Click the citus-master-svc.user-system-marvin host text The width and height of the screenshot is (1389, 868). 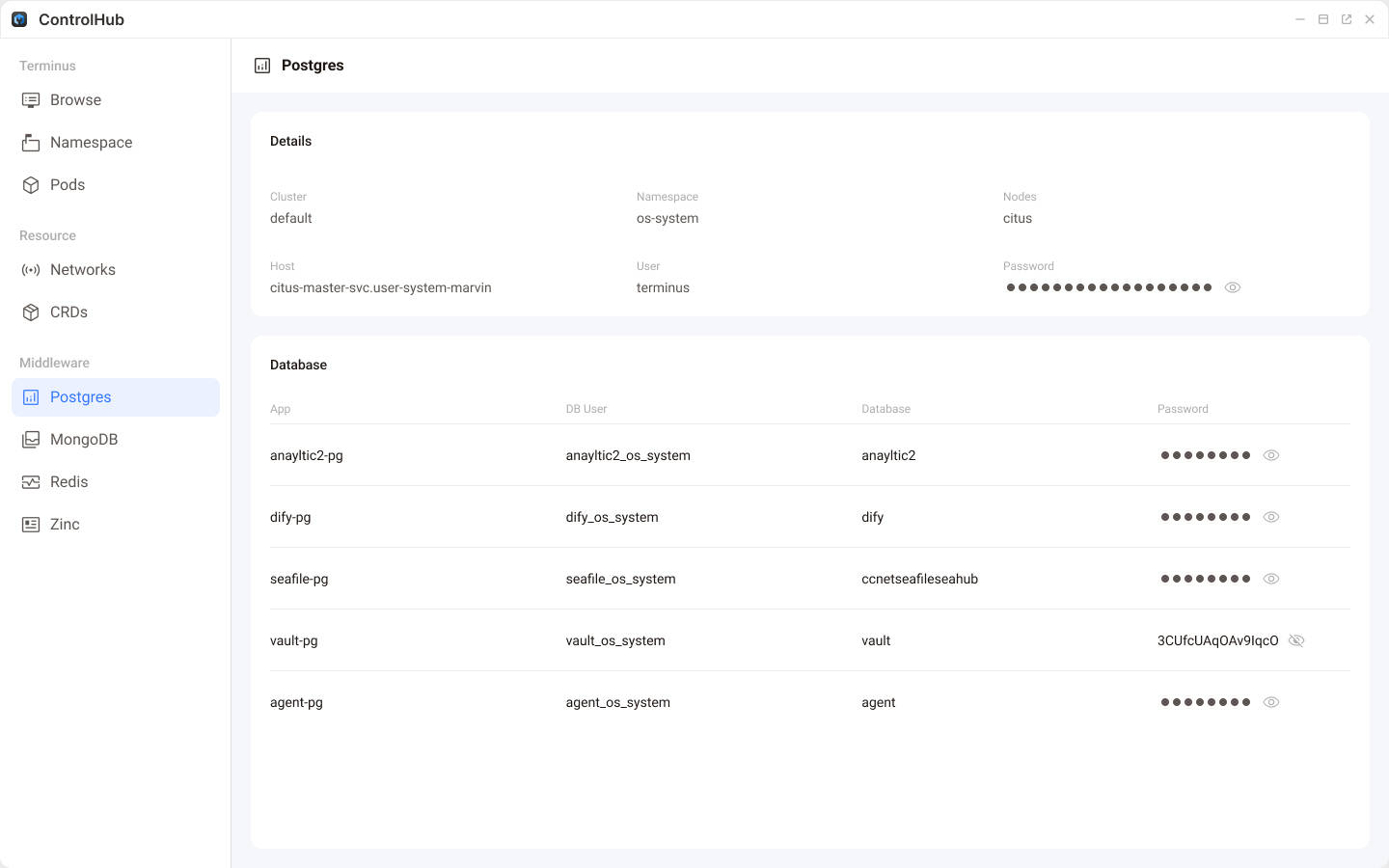[x=380, y=286]
